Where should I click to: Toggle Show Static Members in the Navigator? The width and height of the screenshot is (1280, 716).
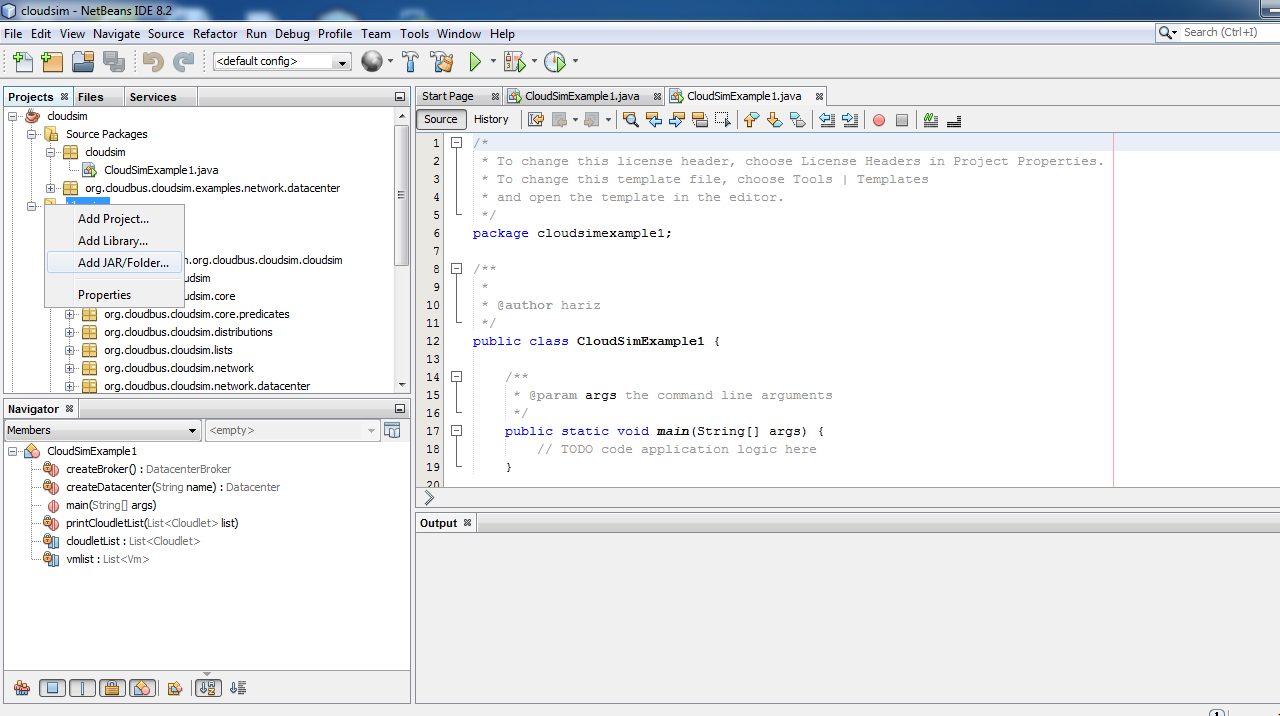pos(83,688)
